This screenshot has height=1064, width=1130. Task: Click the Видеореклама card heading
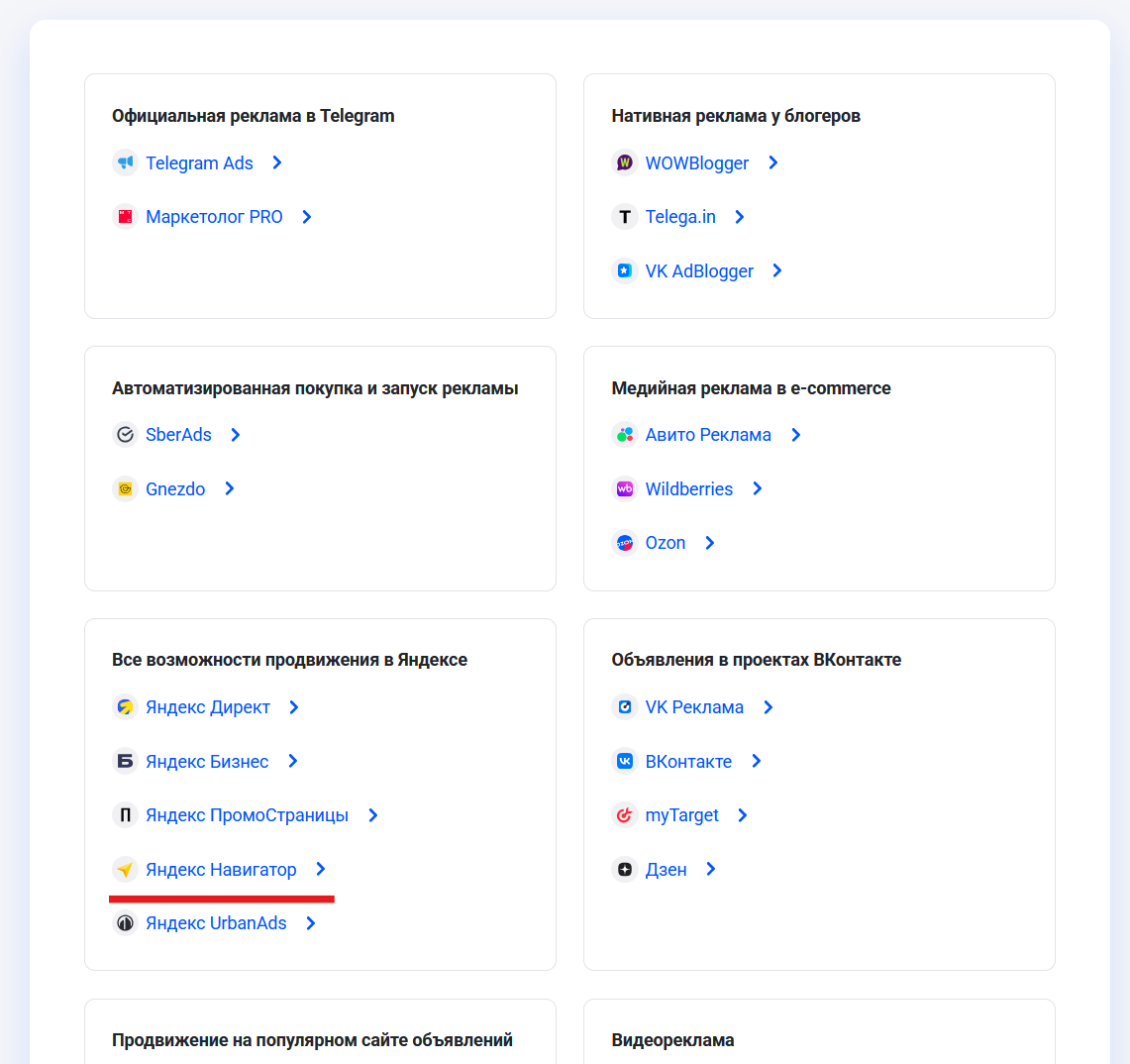tap(673, 1040)
